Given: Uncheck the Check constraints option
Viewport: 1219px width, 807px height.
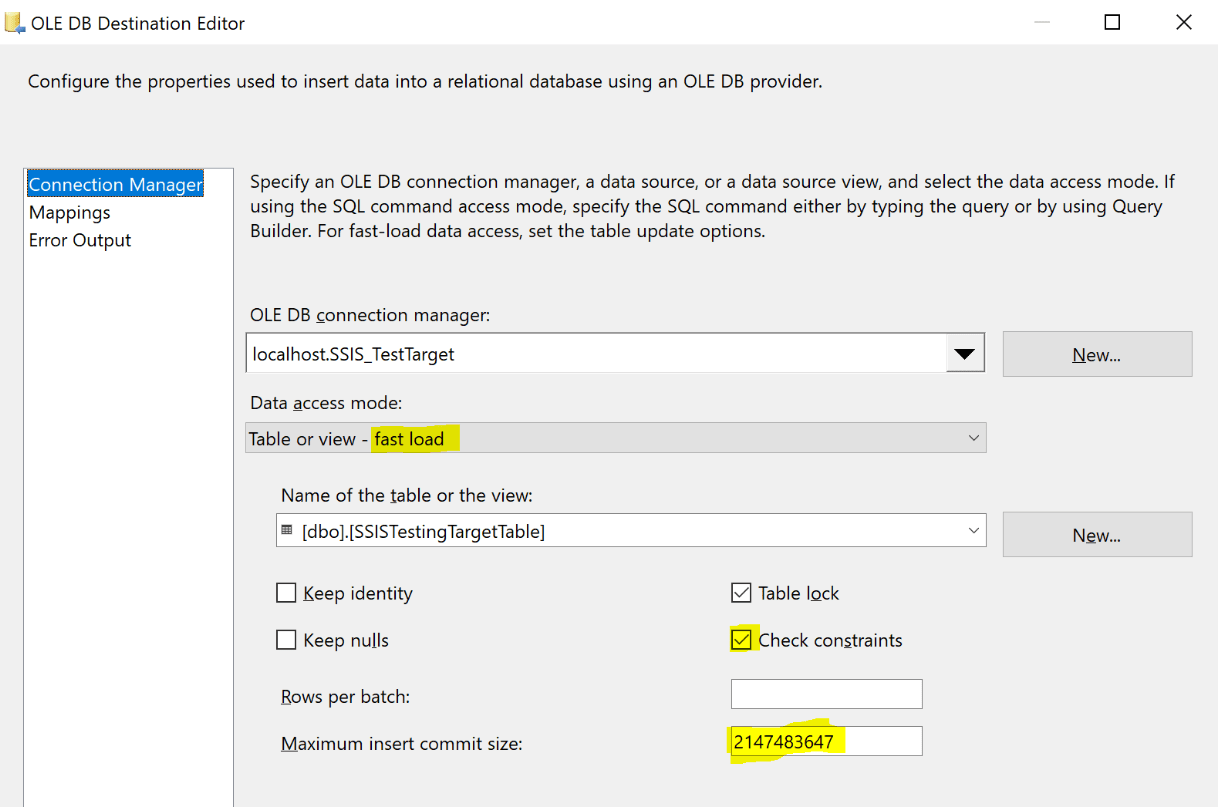Looking at the screenshot, I should pos(741,640).
